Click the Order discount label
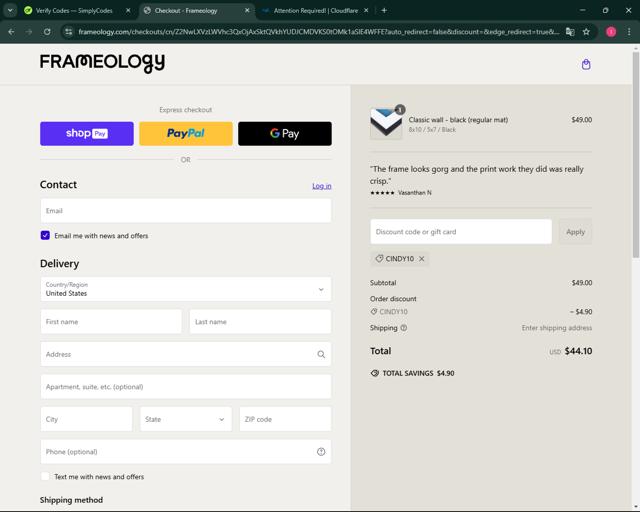This screenshot has width=640, height=512. point(393,299)
